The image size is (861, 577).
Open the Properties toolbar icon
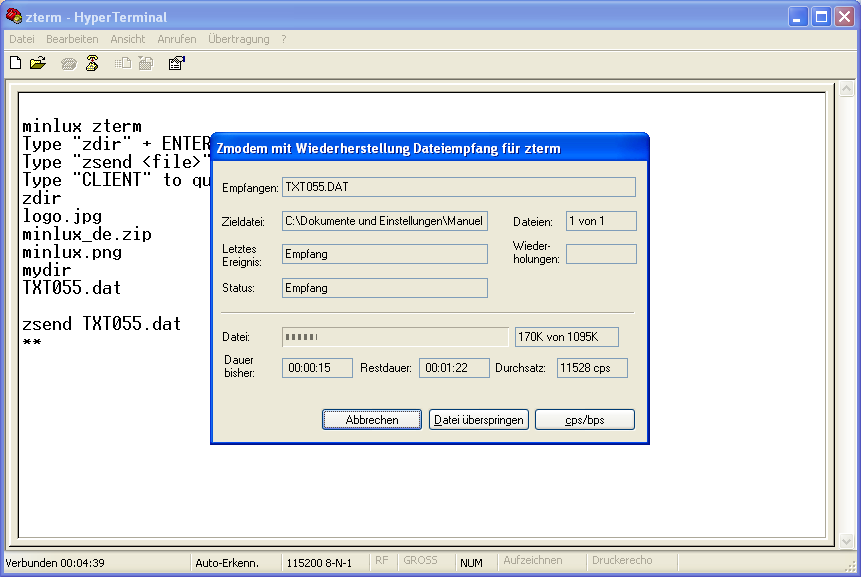point(176,63)
